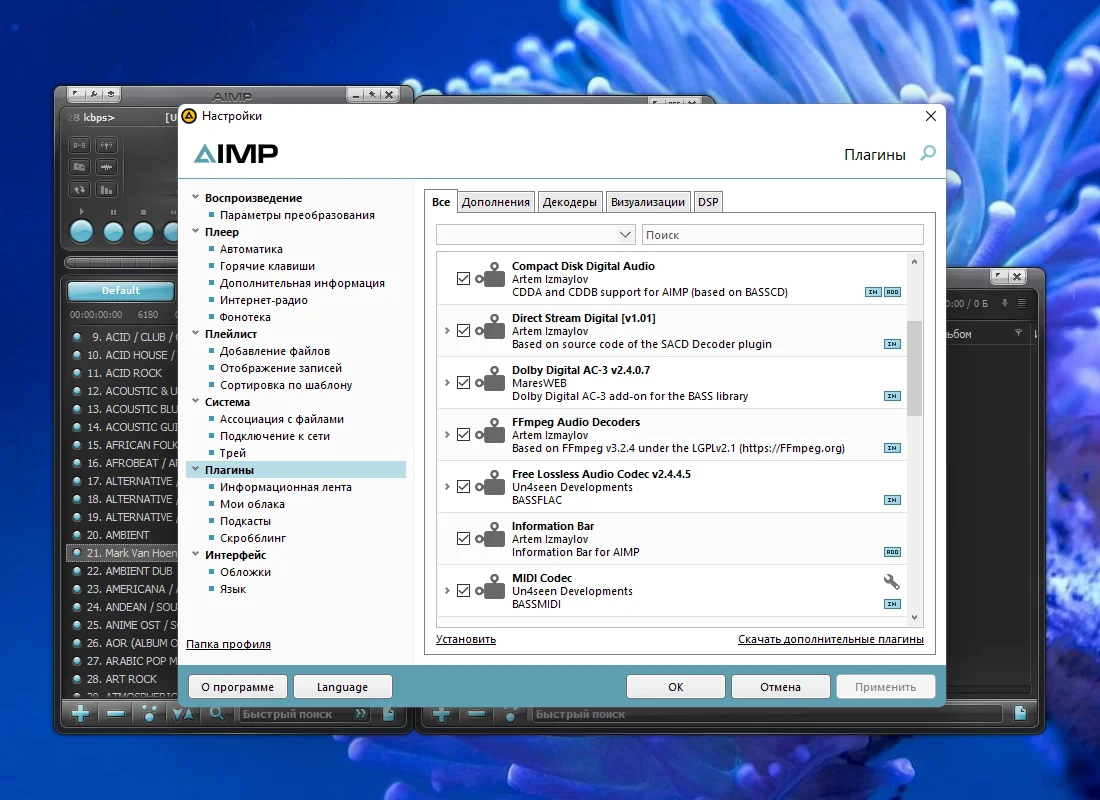1100x800 pixels.
Task: Click the radio capture icon in player window
Action: tap(107, 145)
